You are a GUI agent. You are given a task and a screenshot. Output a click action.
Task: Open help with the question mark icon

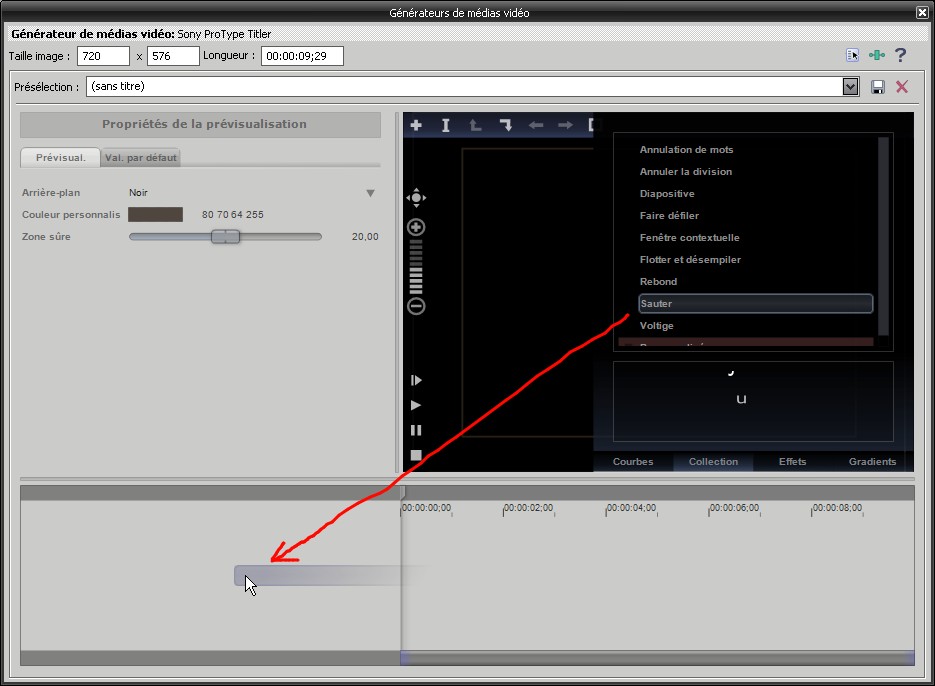pos(901,56)
